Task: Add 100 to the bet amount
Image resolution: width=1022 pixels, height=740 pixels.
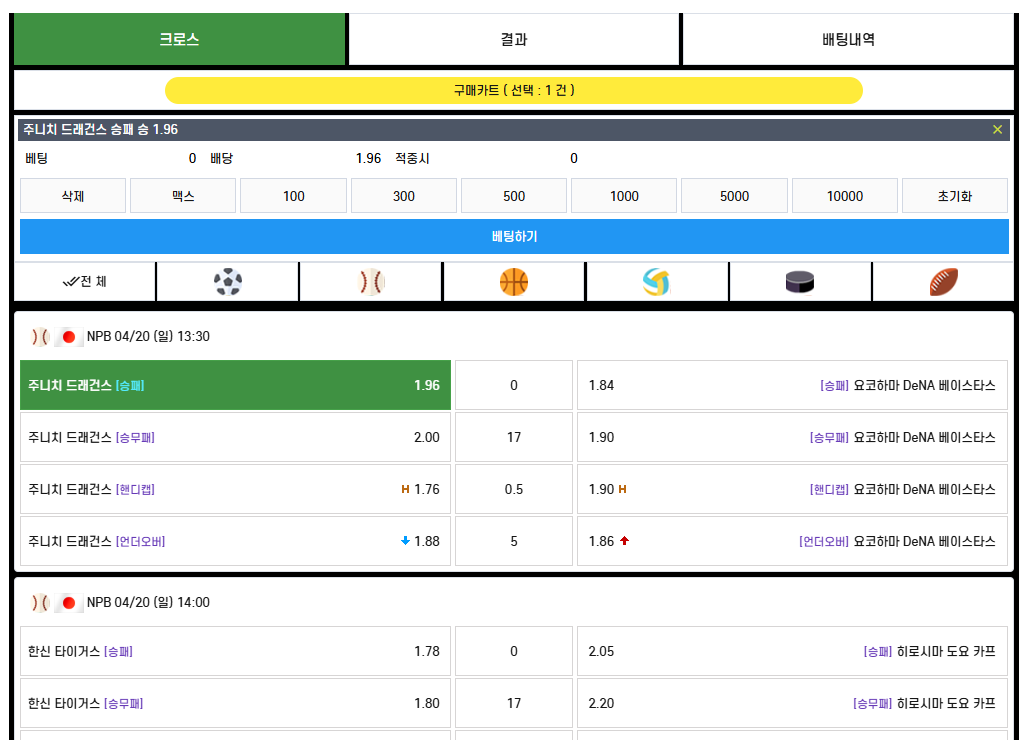Action: [x=293, y=196]
